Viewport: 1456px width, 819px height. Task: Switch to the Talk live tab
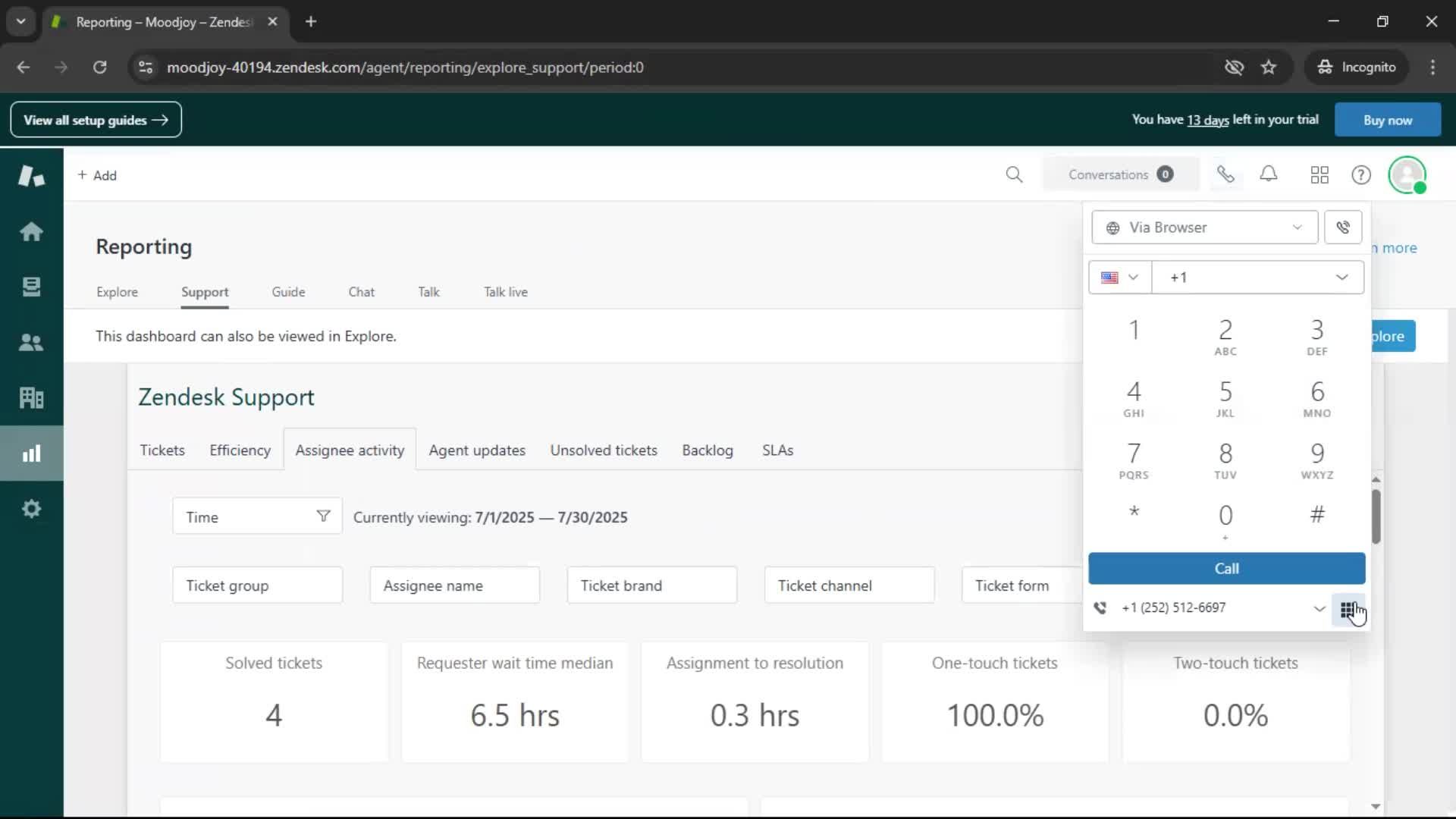point(506,292)
